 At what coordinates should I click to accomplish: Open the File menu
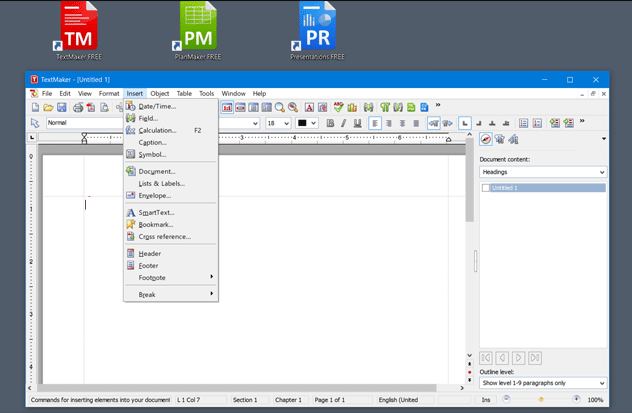(x=47, y=93)
